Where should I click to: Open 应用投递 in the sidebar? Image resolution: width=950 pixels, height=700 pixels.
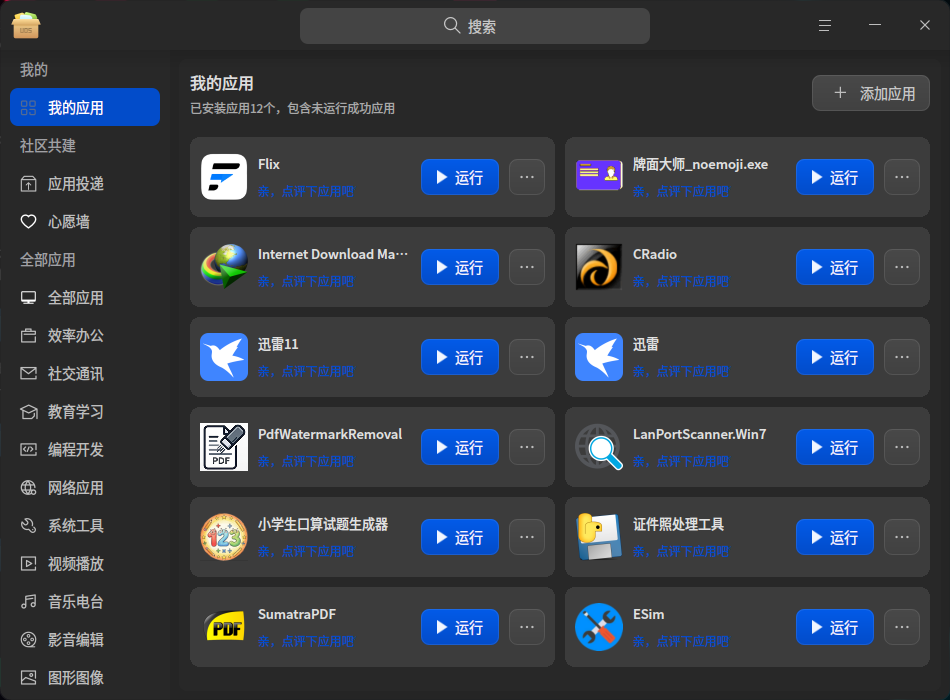pos(85,184)
